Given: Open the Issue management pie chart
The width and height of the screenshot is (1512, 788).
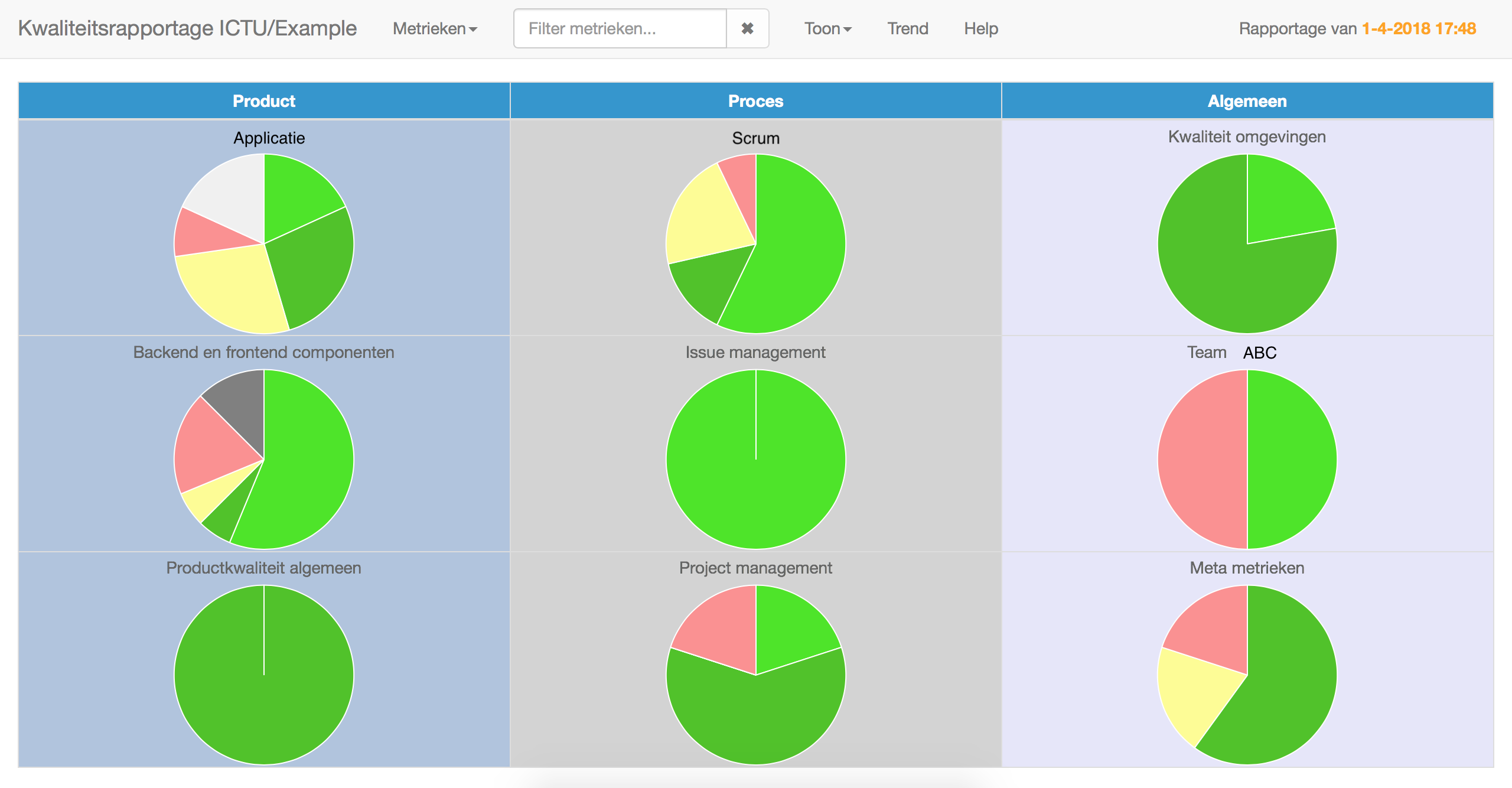Looking at the screenshot, I should (x=755, y=459).
